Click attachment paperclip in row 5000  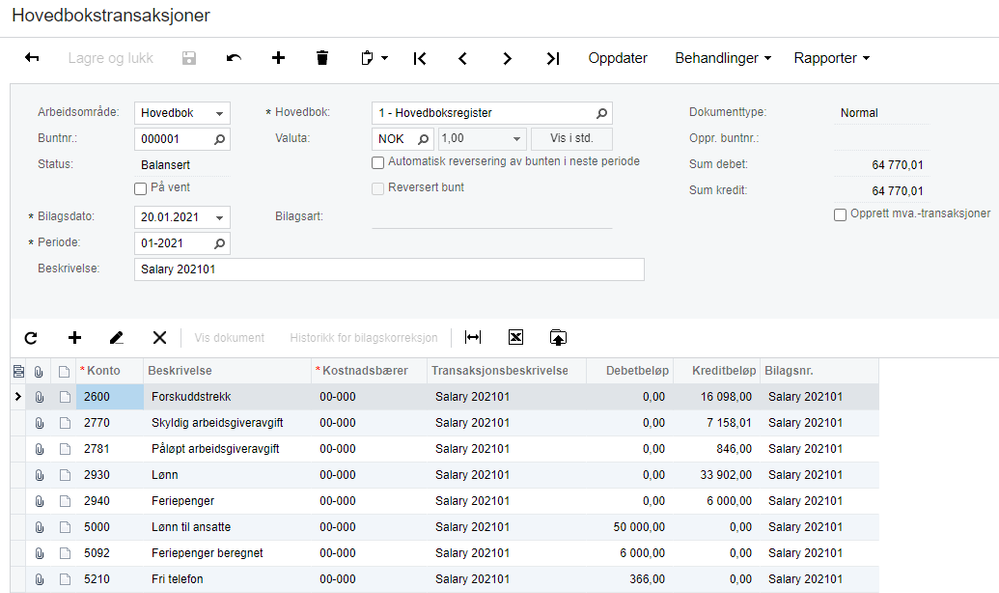tap(40, 527)
